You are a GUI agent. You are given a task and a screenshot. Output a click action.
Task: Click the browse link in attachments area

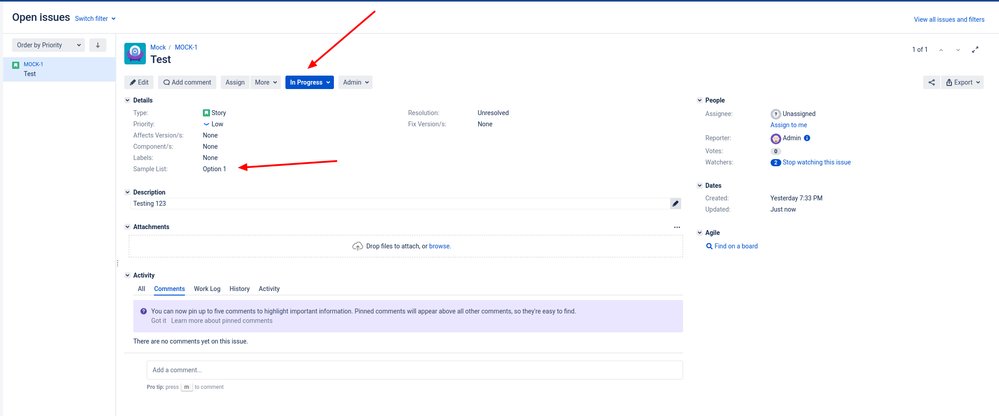point(440,246)
